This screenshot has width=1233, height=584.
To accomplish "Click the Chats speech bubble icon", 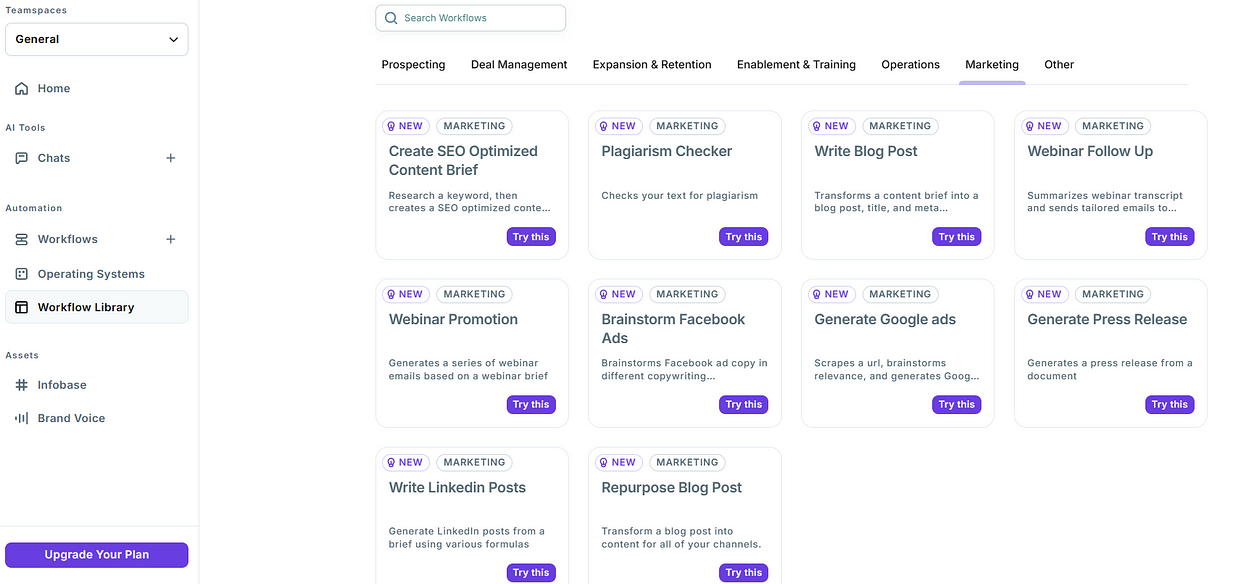I will coord(21,158).
